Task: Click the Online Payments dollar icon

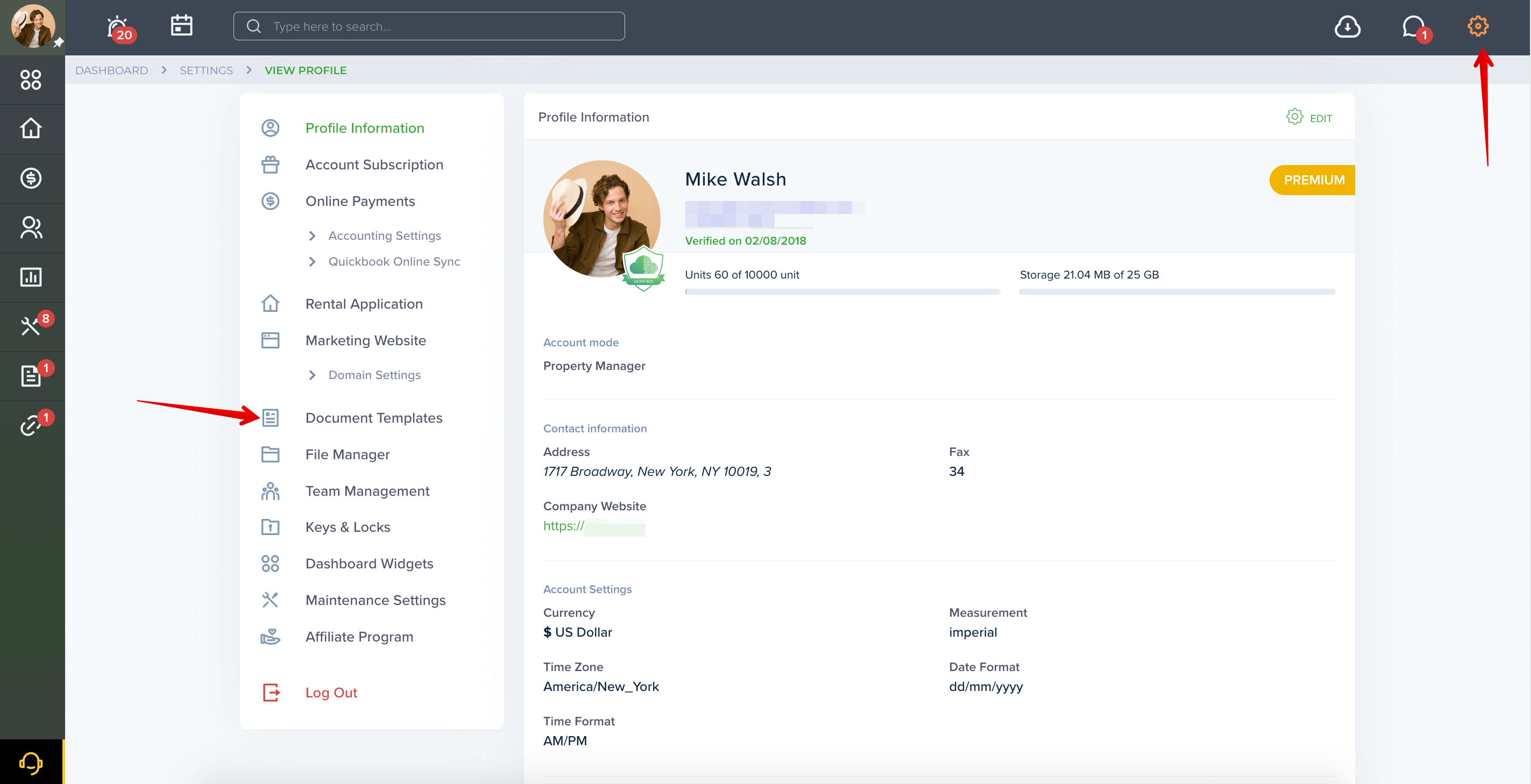Action: [271, 201]
